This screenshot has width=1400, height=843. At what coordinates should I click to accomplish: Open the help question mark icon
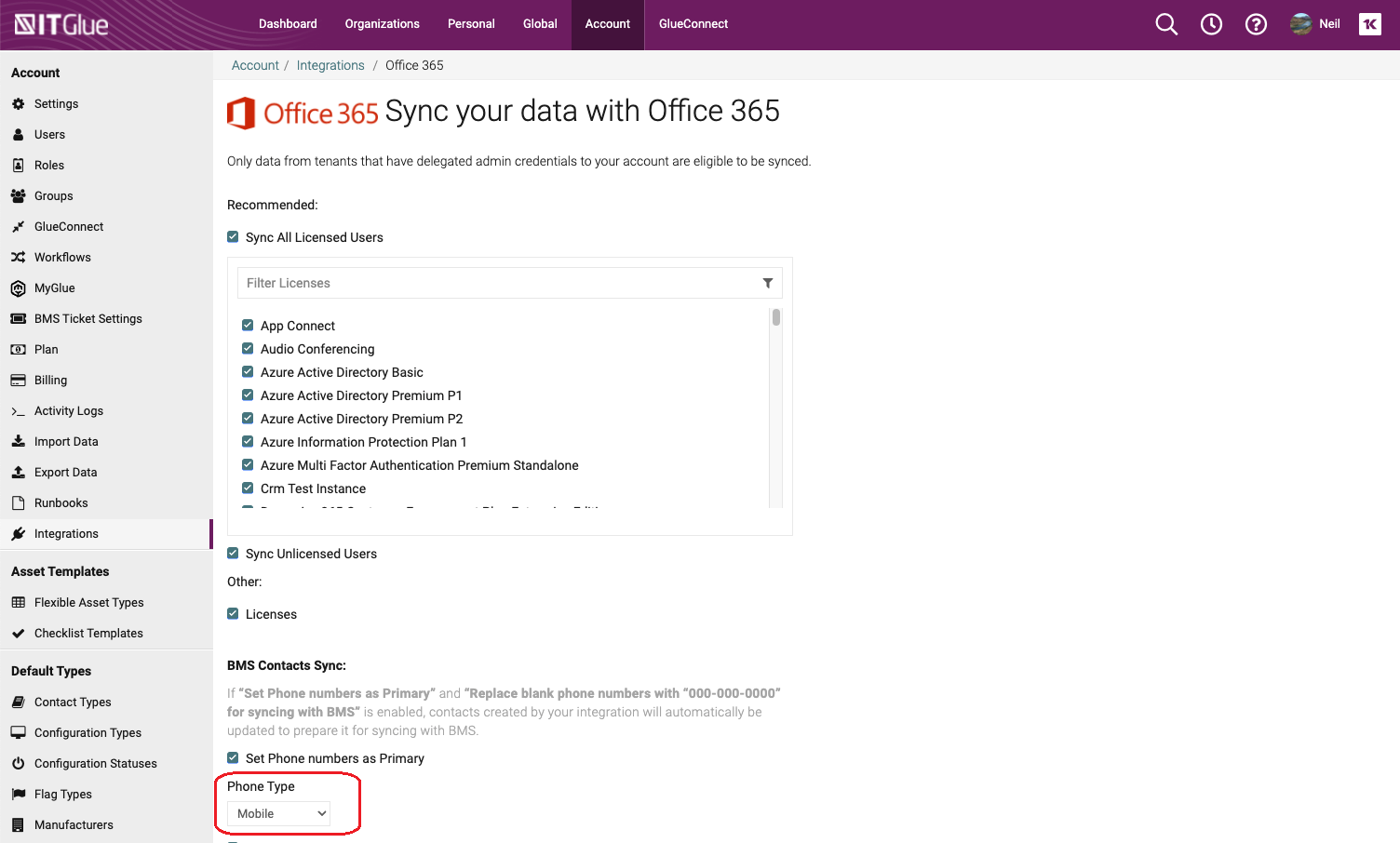(1256, 24)
